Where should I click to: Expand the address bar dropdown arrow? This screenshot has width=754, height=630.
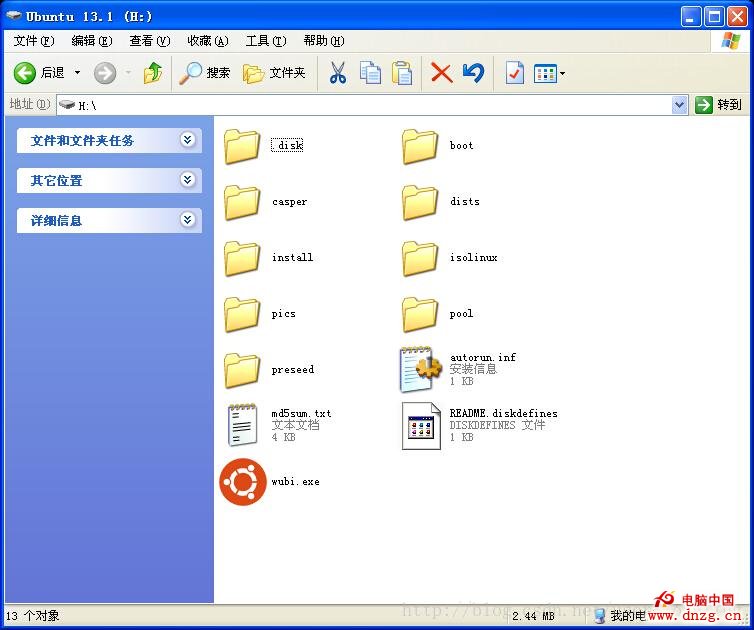[x=679, y=105]
